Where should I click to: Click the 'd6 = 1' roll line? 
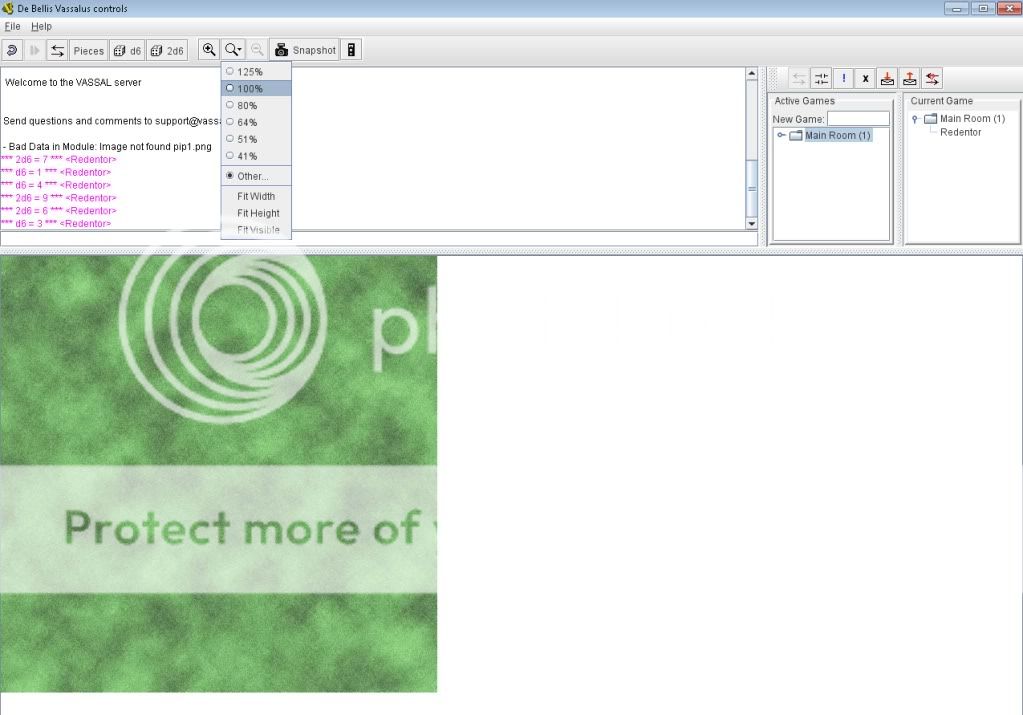(x=56, y=172)
